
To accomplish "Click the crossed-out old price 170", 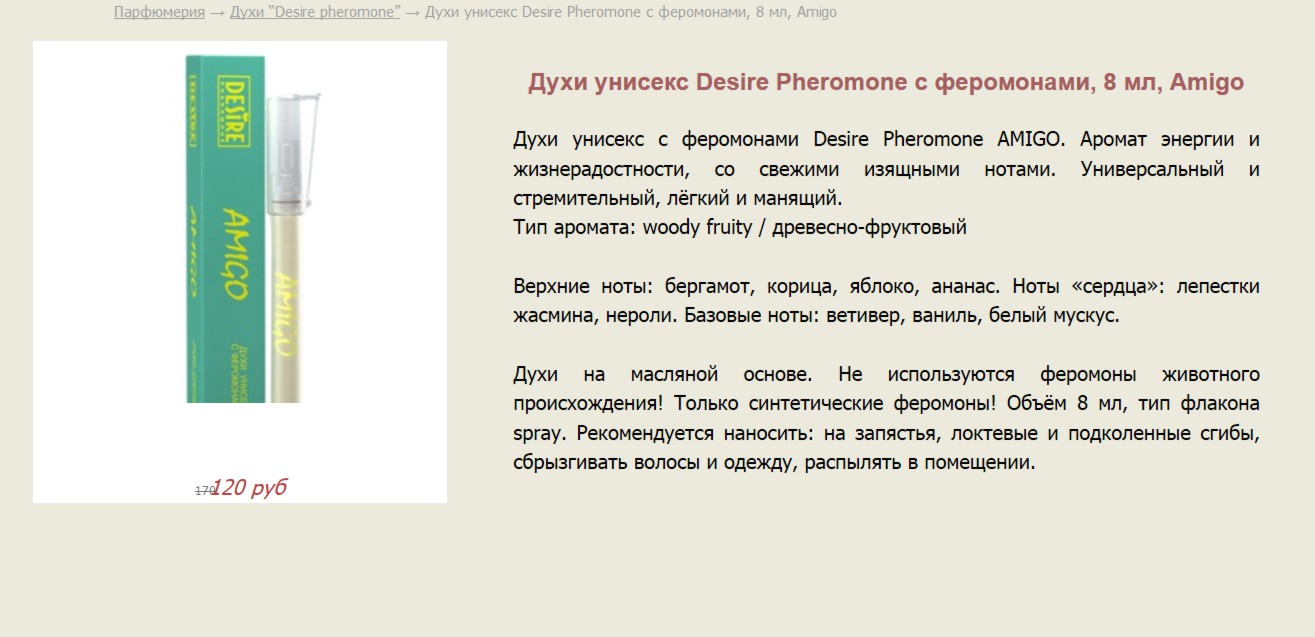I will tap(204, 490).
